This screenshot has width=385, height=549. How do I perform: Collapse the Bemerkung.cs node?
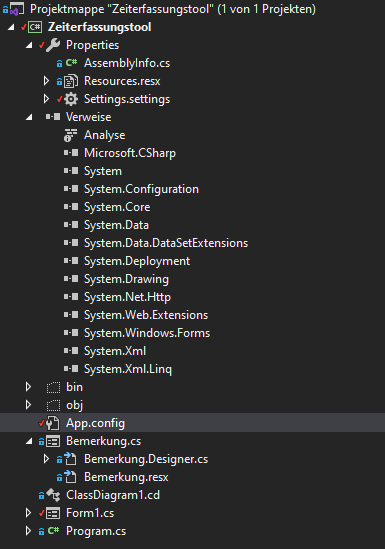pyautogui.click(x=29, y=442)
